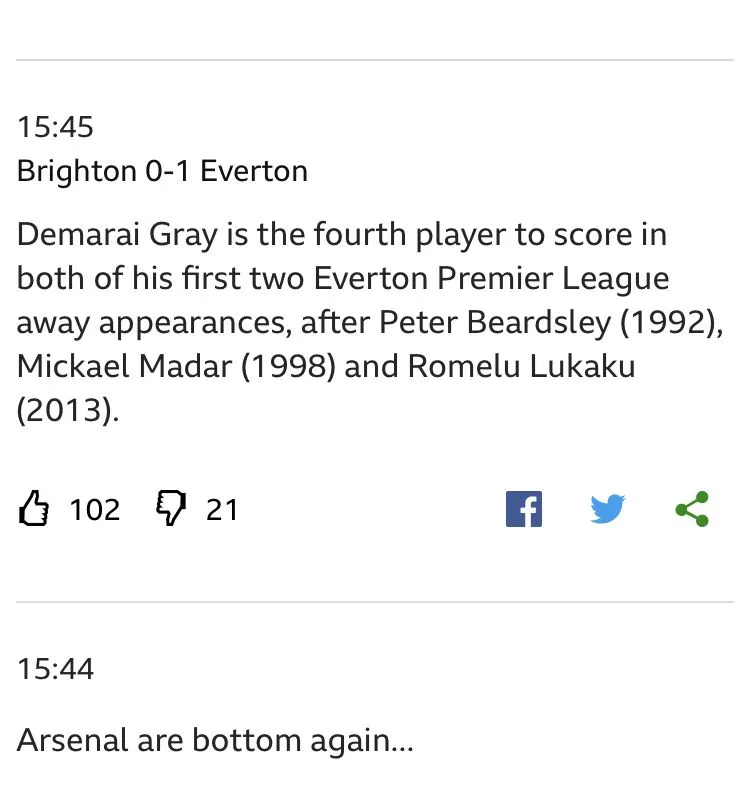Click the phrase 'away appearances' in the post
750x790 pixels.
coord(154,323)
